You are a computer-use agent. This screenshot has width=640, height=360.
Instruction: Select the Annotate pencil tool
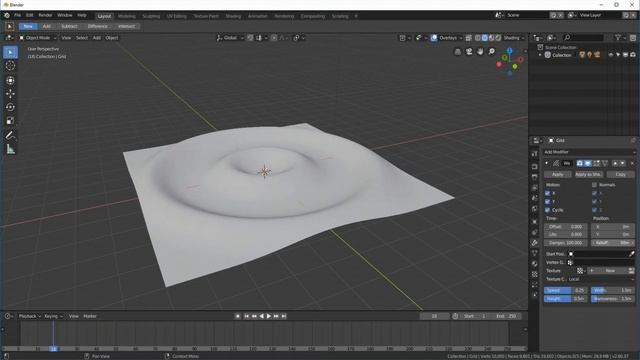[x=11, y=136]
